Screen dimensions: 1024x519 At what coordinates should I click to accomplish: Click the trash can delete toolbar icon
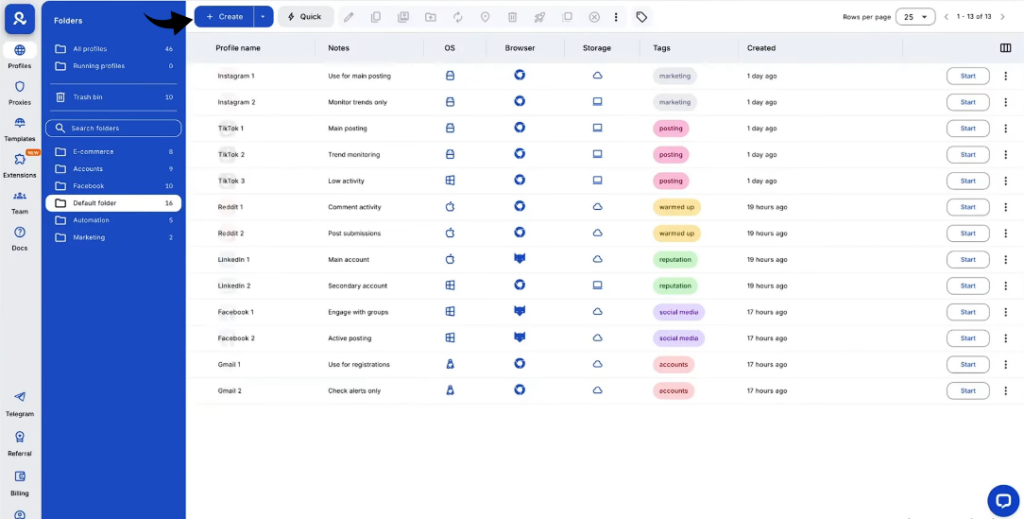(513, 17)
